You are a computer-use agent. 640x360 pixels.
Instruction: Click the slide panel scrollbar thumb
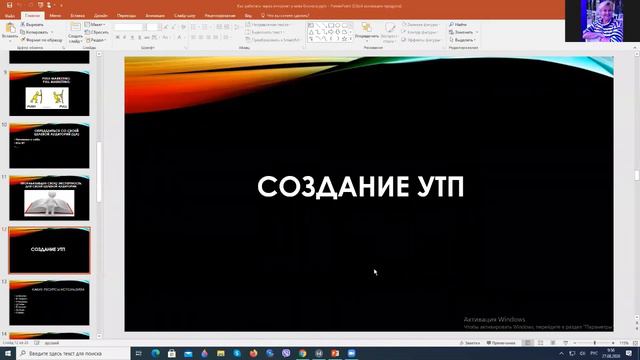point(98,171)
